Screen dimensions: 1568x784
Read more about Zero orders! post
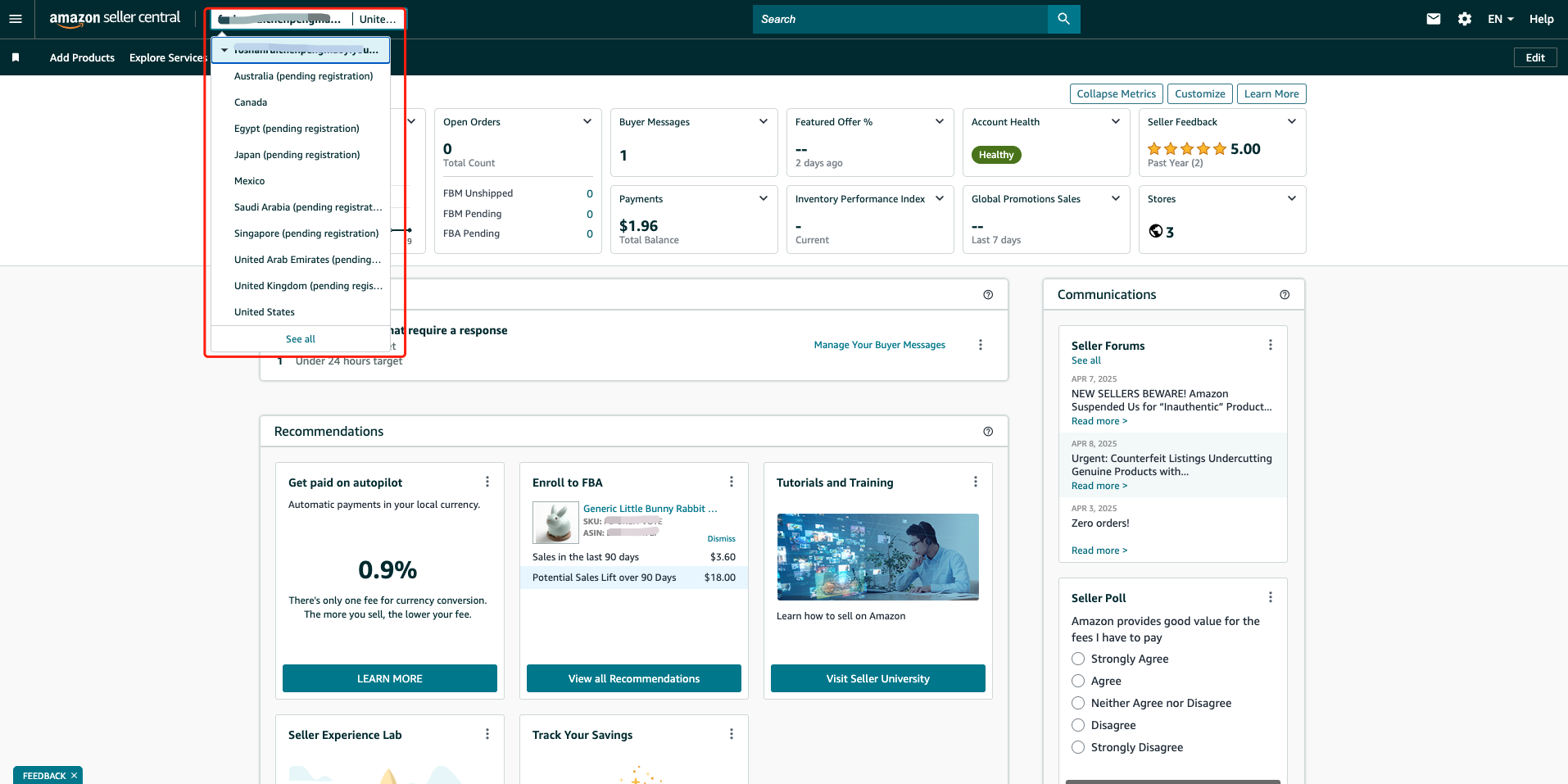pyautogui.click(x=1099, y=551)
